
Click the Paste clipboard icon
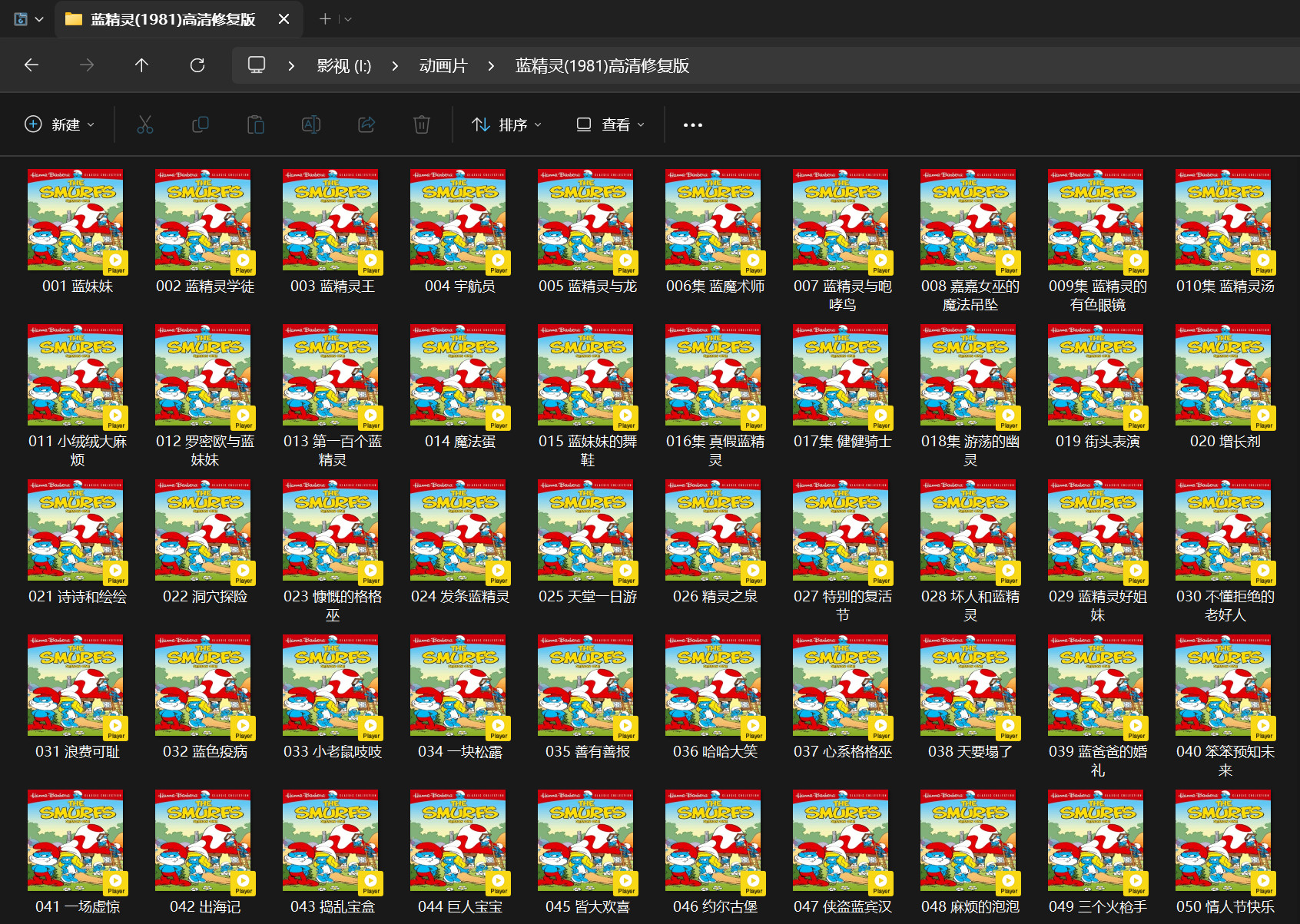pyautogui.click(x=256, y=124)
